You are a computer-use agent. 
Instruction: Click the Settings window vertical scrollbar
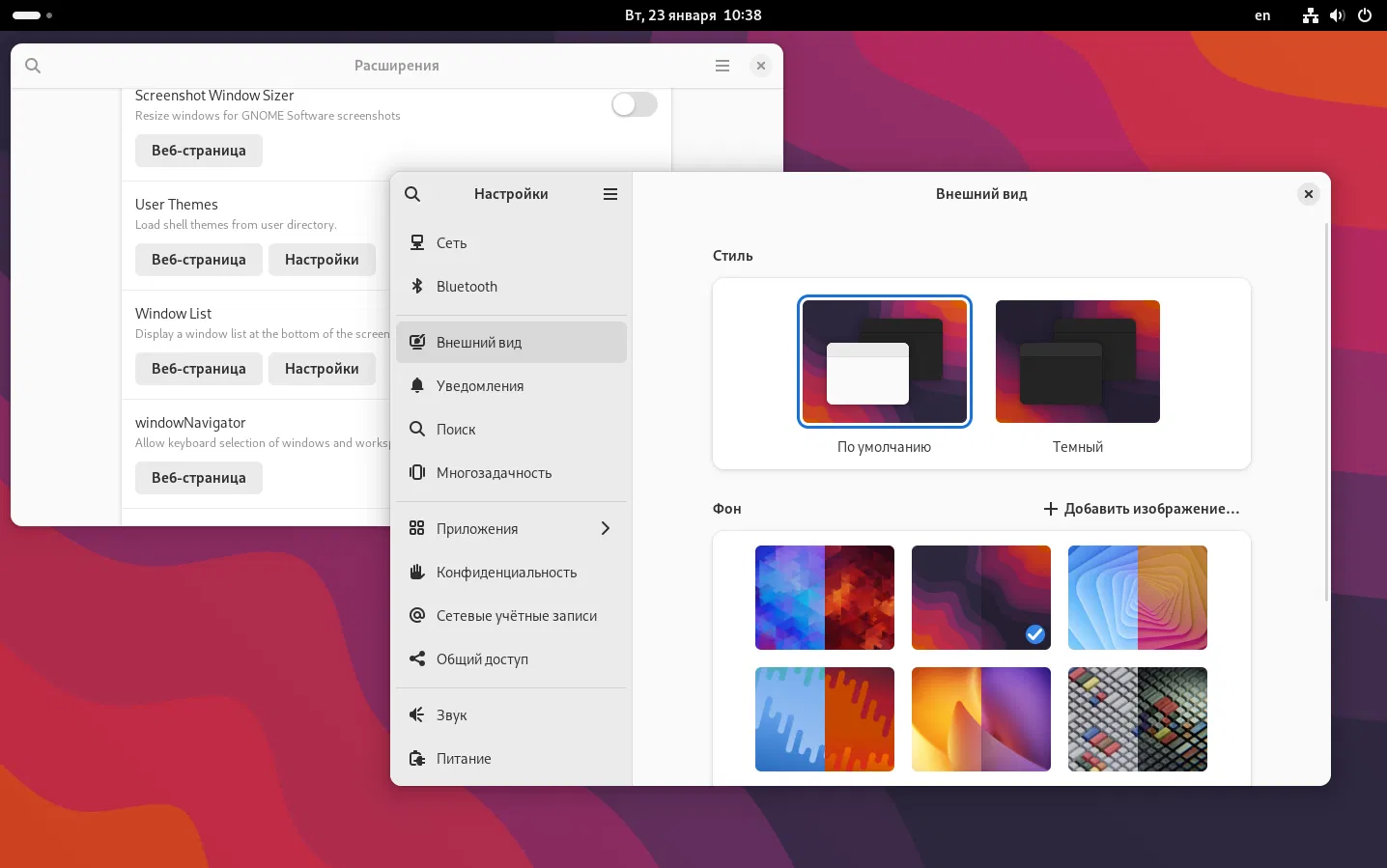(1327, 412)
